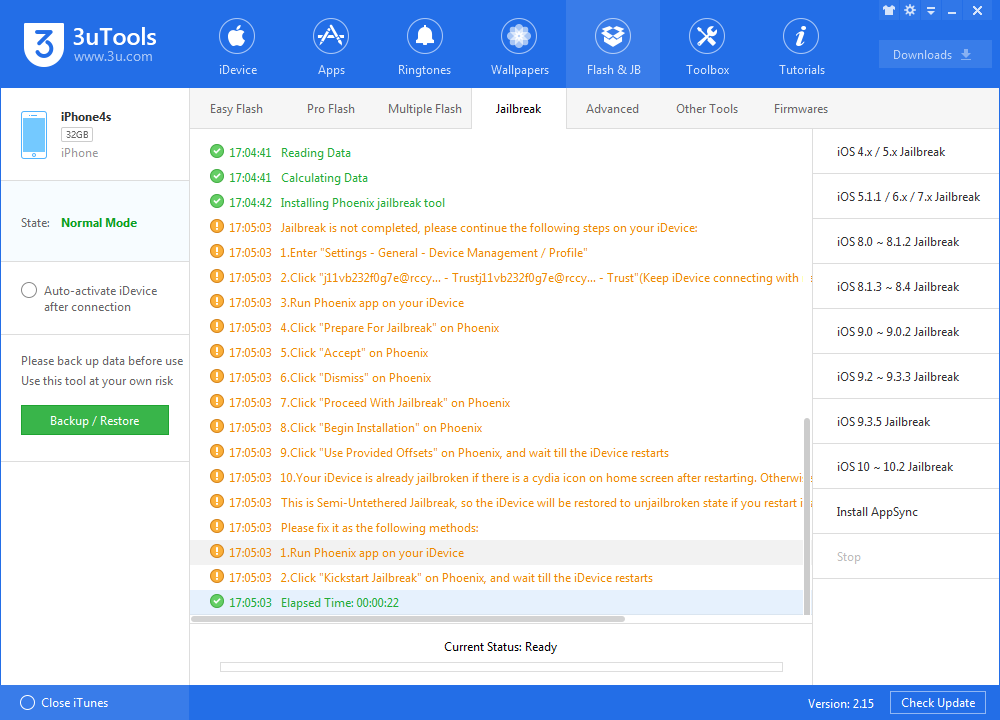Switch to the Advanced tab
This screenshot has width=1000, height=720.
[612, 109]
